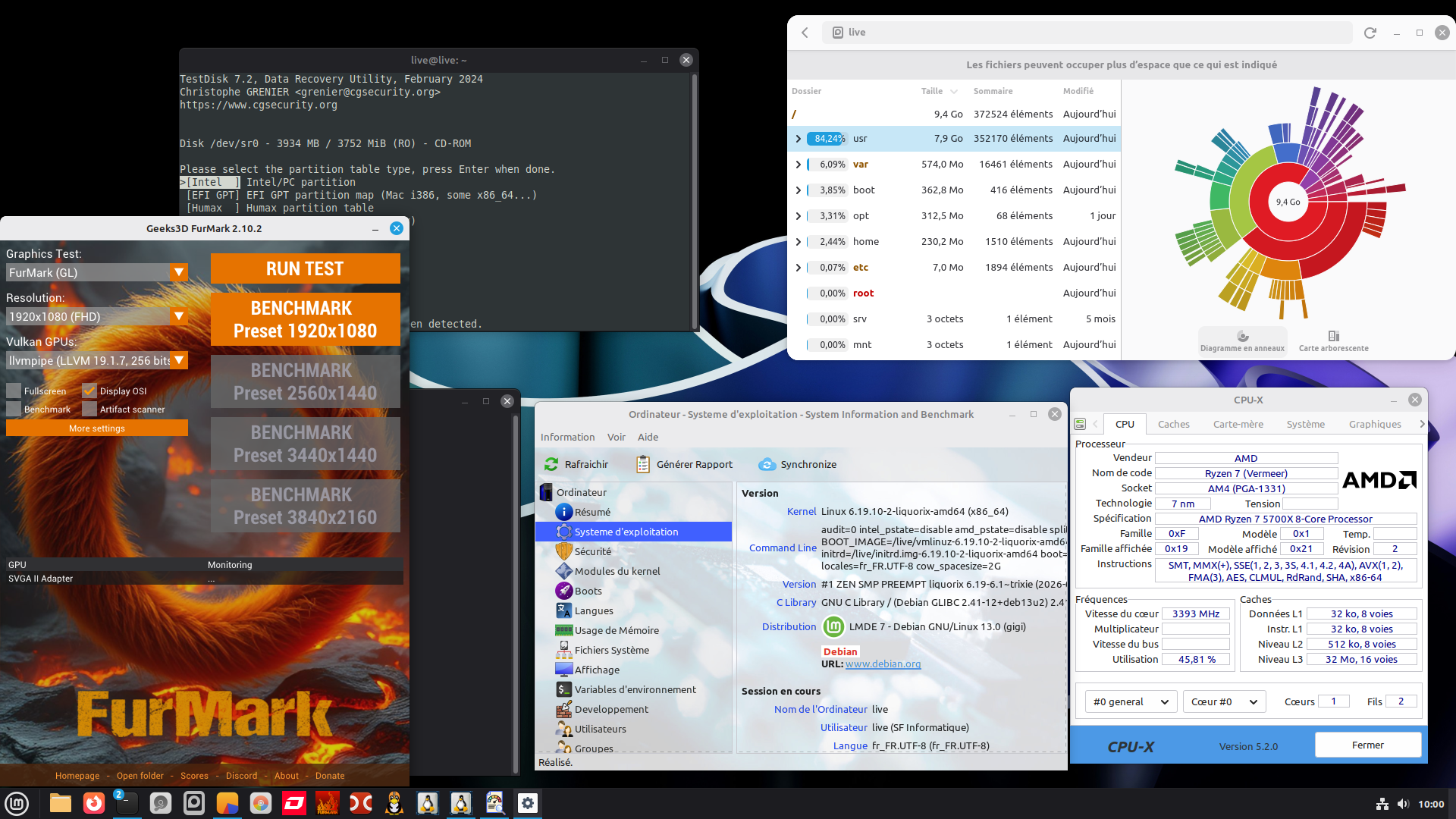Screen dimensions: 1456x819
Task: Enable the Artifact scanner checkbox
Action: pos(89,409)
